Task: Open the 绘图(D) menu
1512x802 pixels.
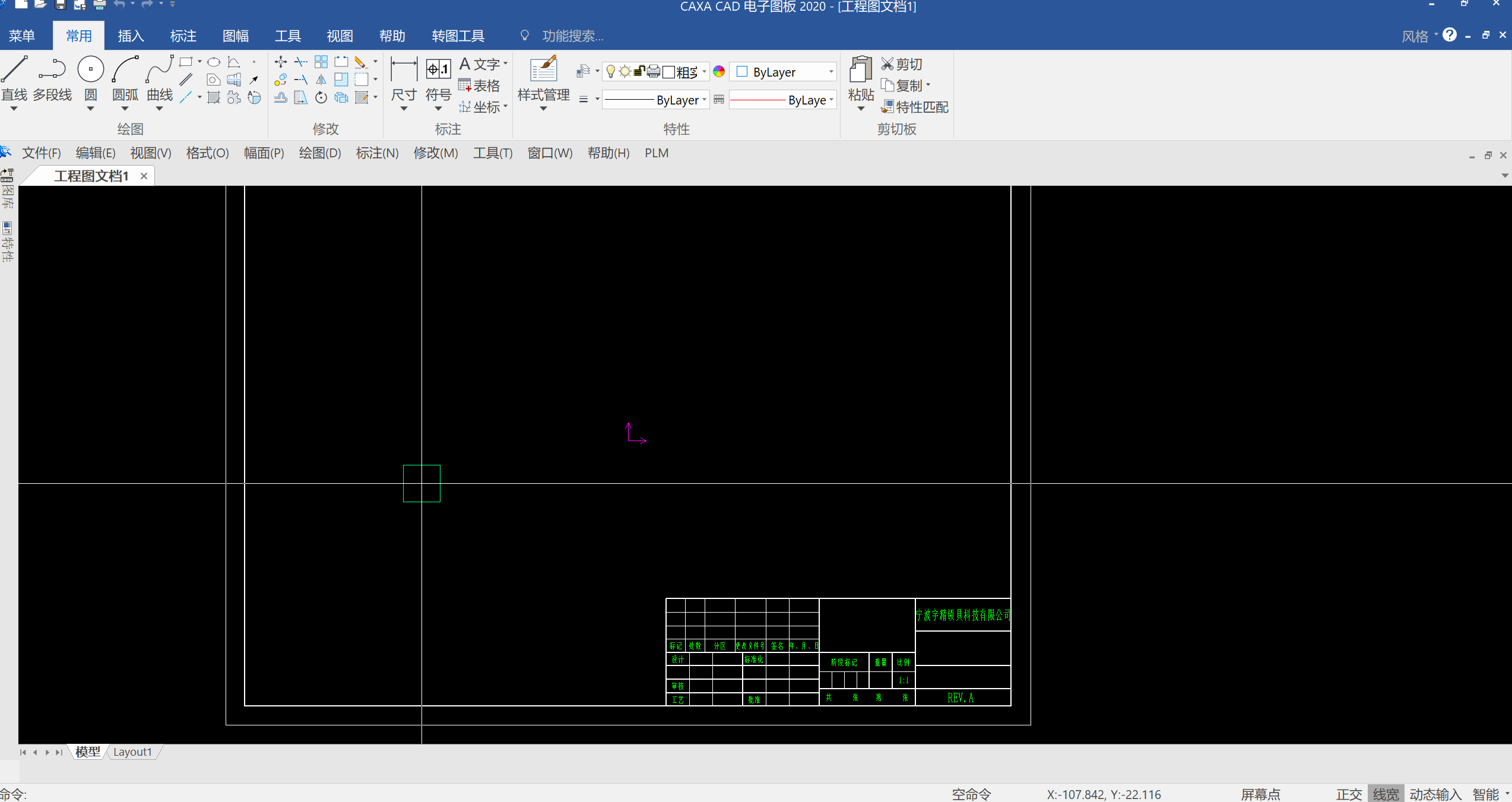Action: point(320,153)
